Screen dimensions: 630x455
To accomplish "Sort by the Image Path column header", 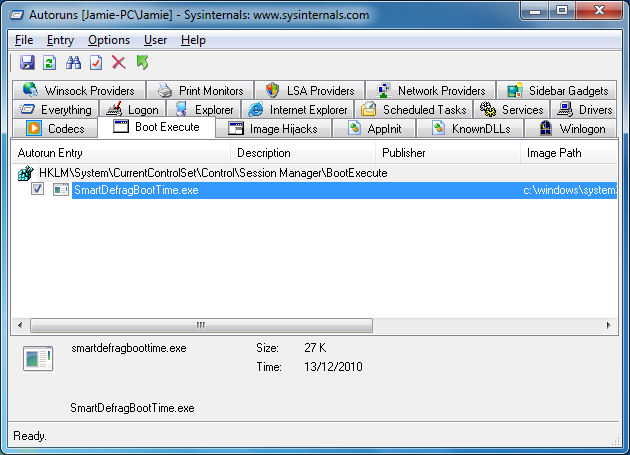I will [569, 153].
